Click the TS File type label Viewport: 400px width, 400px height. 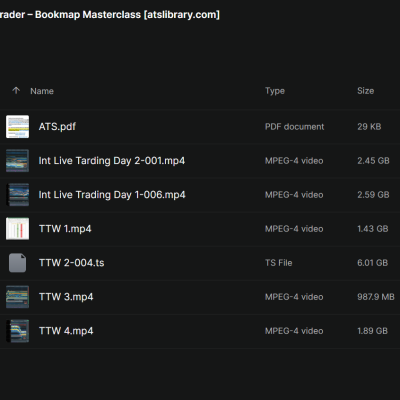tap(279, 263)
